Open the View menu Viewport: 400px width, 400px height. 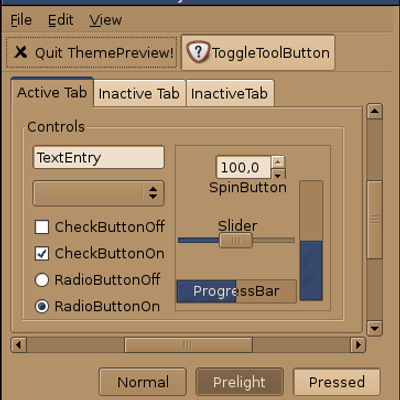pos(105,20)
